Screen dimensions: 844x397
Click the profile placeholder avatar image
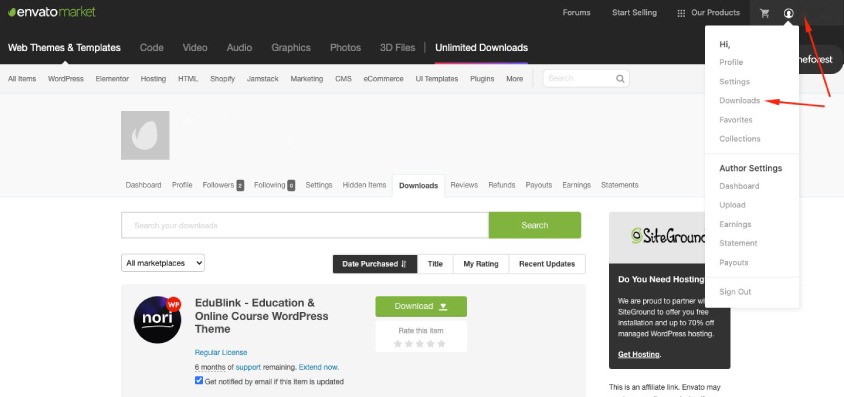coord(145,136)
